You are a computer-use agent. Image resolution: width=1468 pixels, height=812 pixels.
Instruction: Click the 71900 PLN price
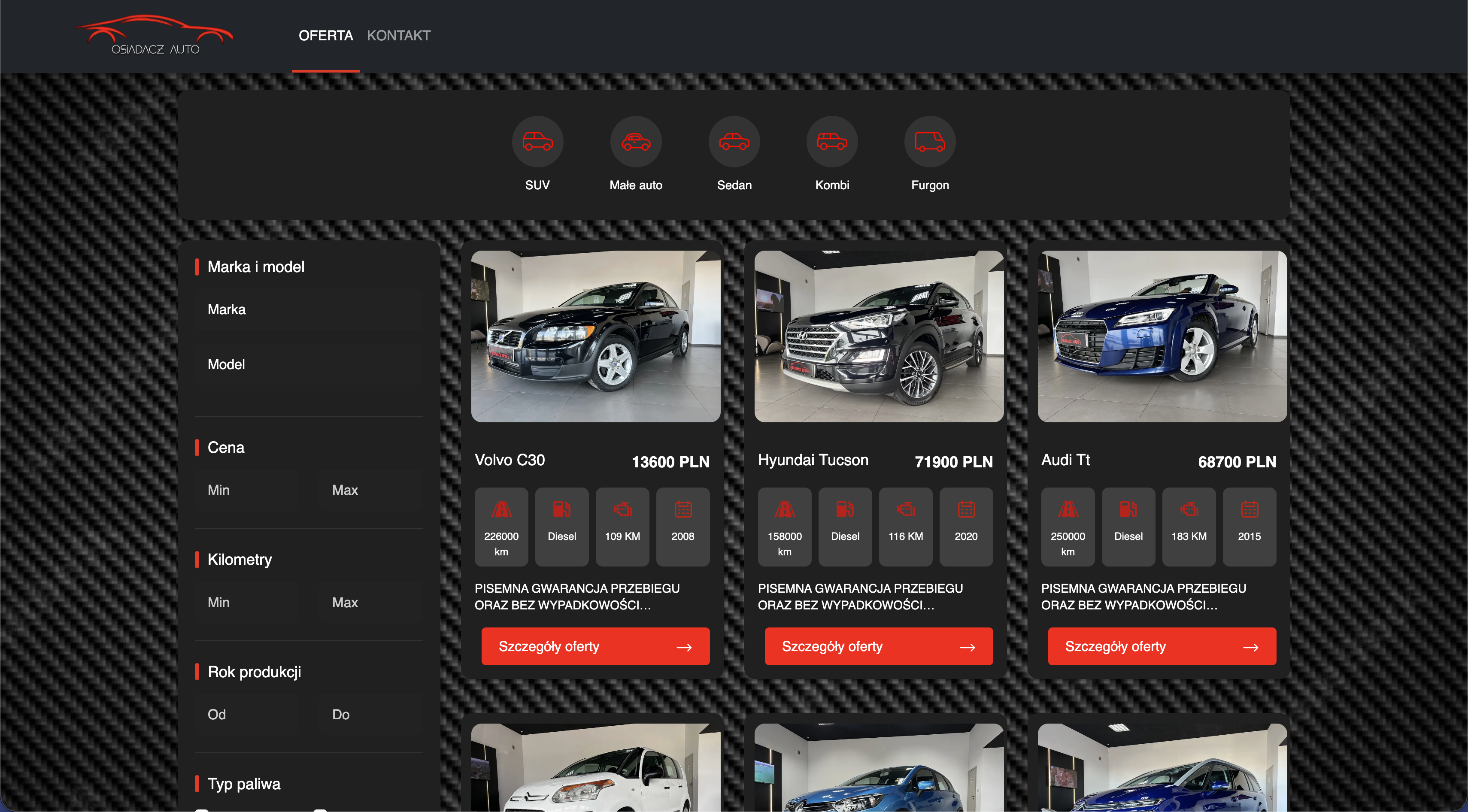954,461
